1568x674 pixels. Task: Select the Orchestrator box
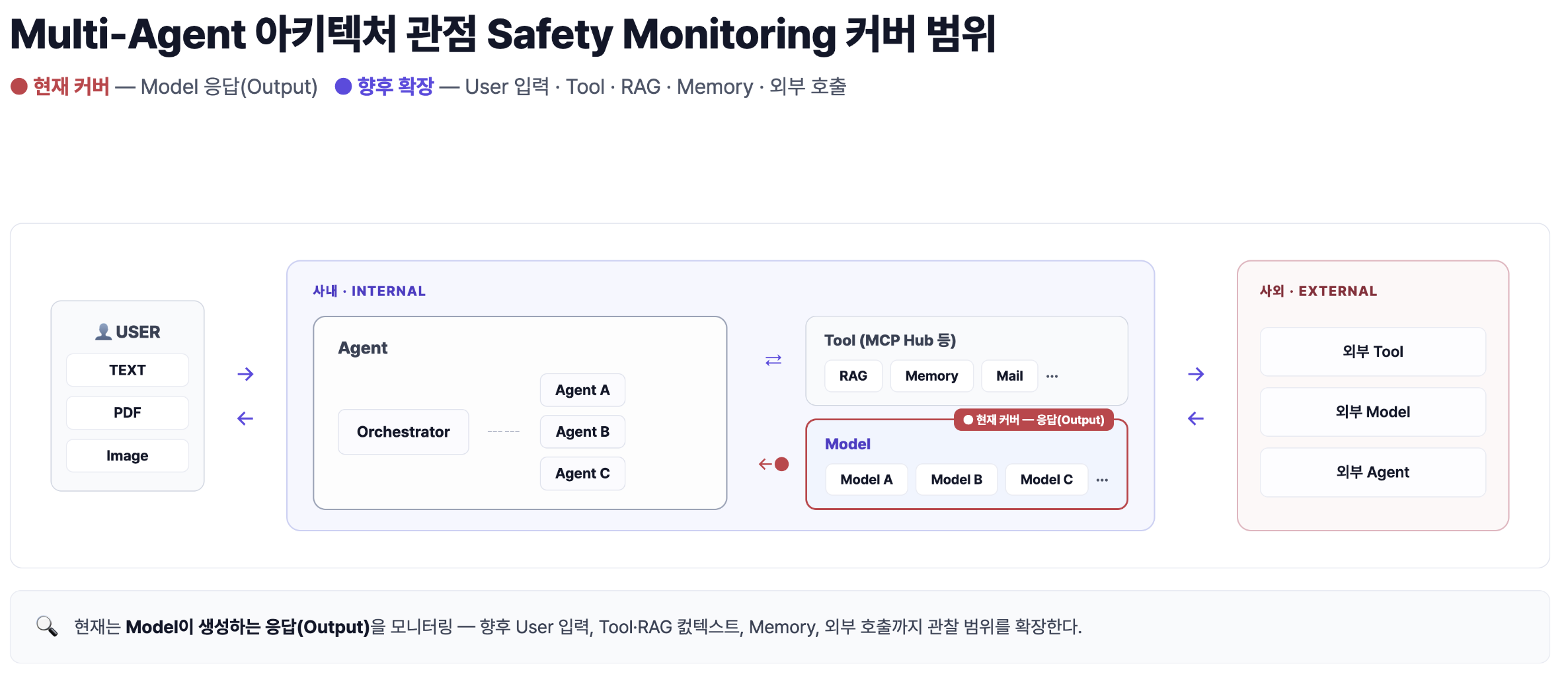tap(403, 431)
